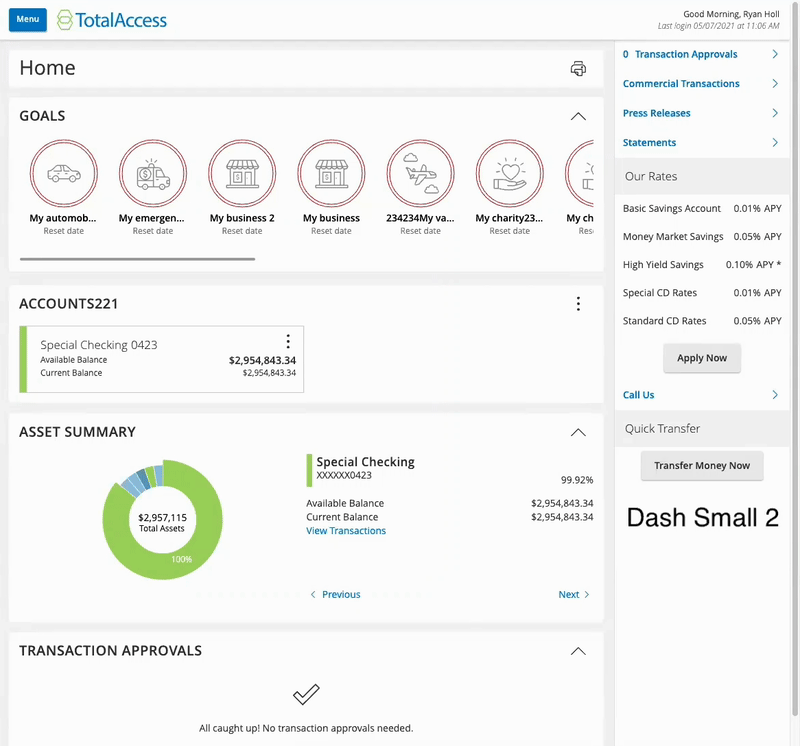Open the Accounts221 three-dot options menu

(578, 304)
